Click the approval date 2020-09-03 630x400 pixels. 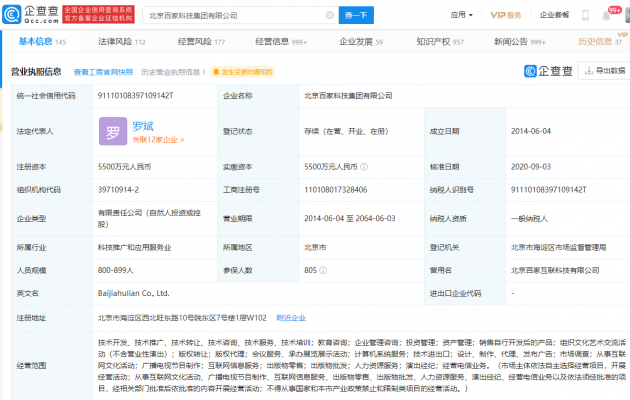point(530,167)
